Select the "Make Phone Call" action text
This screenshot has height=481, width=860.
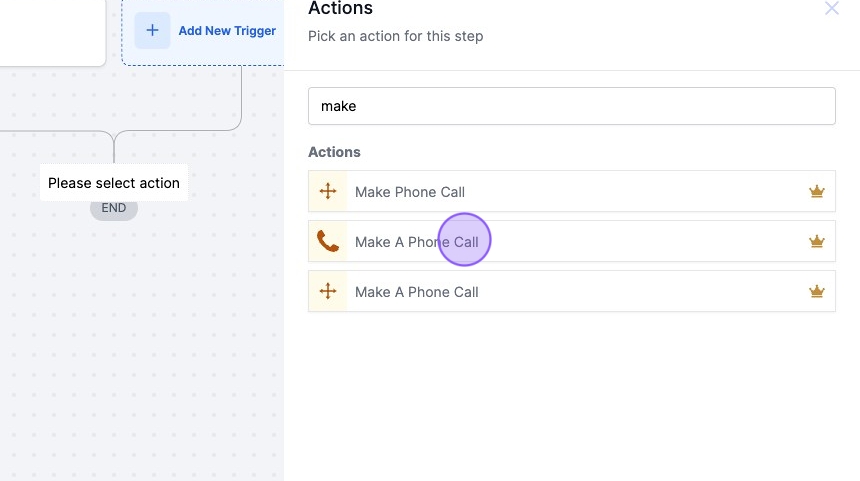tap(410, 192)
